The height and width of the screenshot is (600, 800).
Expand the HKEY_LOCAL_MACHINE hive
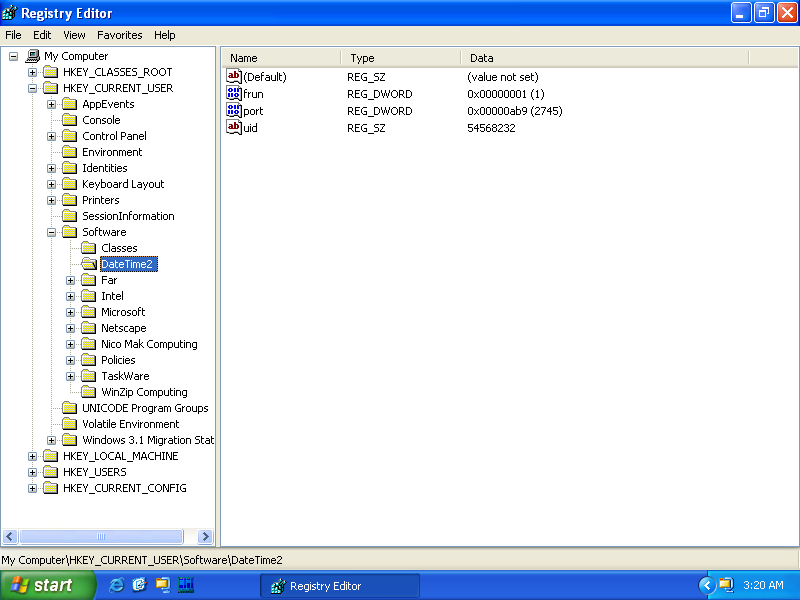[x=33, y=456]
